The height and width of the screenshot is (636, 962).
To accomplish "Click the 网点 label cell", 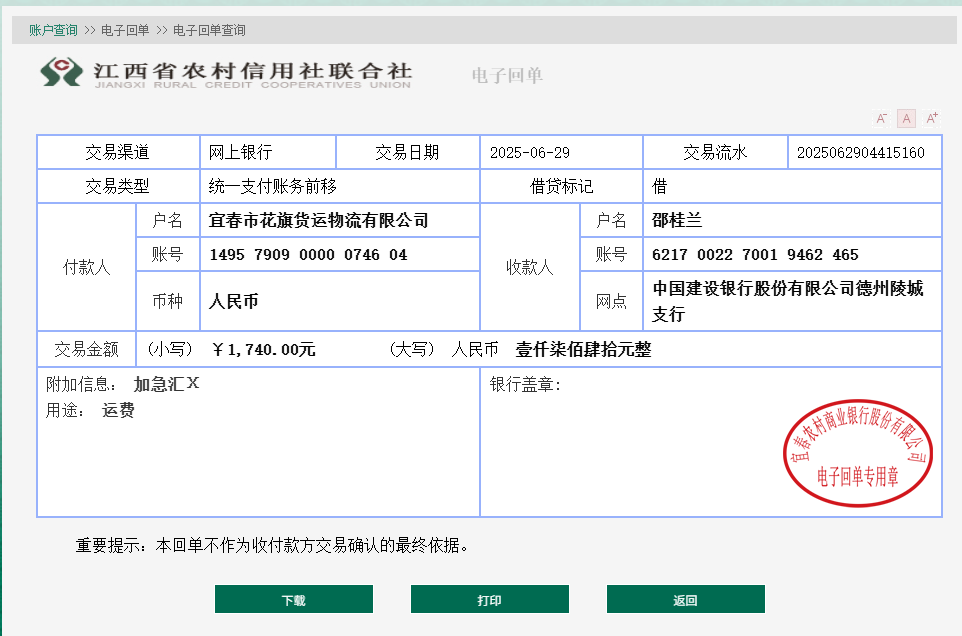I will click(x=611, y=301).
